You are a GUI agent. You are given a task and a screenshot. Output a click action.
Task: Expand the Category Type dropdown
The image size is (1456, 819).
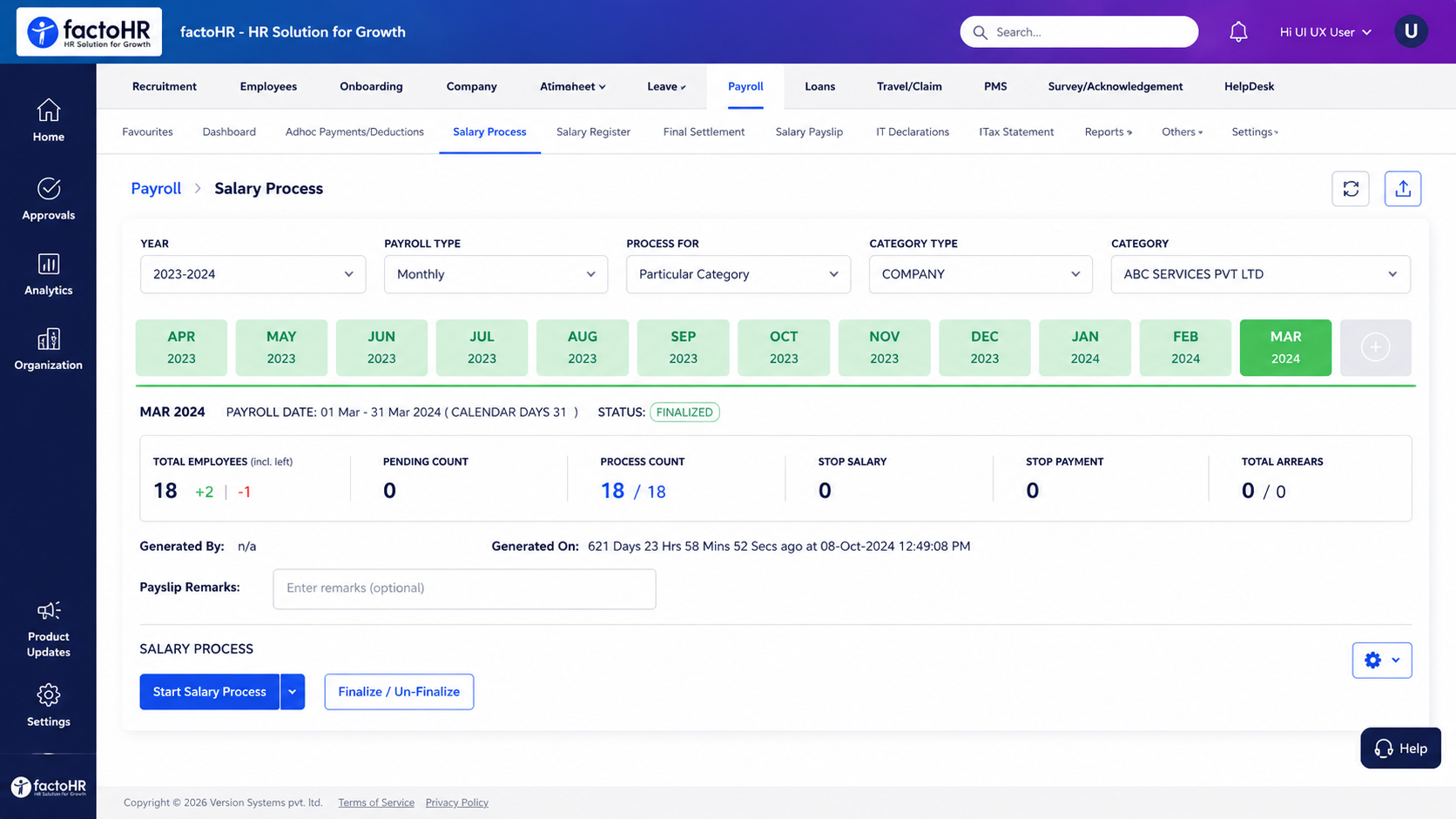981,274
